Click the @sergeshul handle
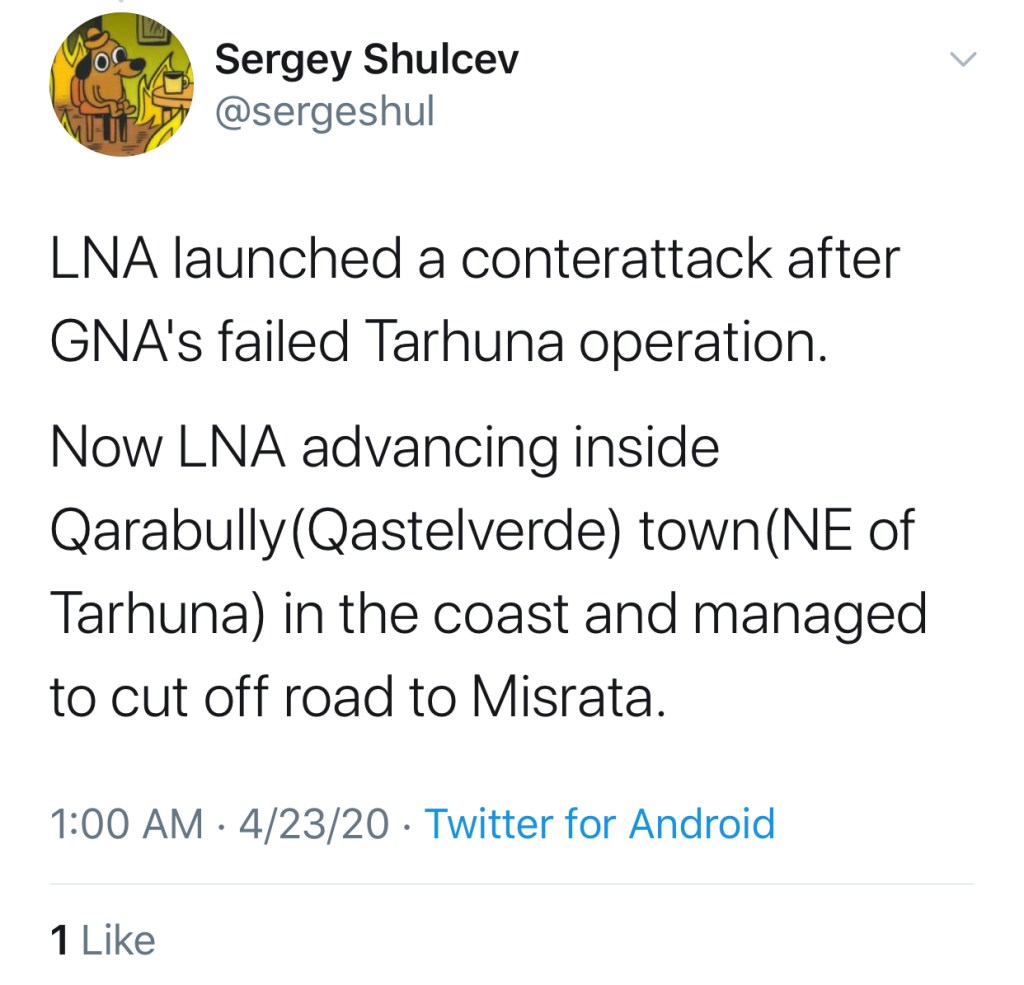The width and height of the screenshot is (1024, 985). pos(325,111)
